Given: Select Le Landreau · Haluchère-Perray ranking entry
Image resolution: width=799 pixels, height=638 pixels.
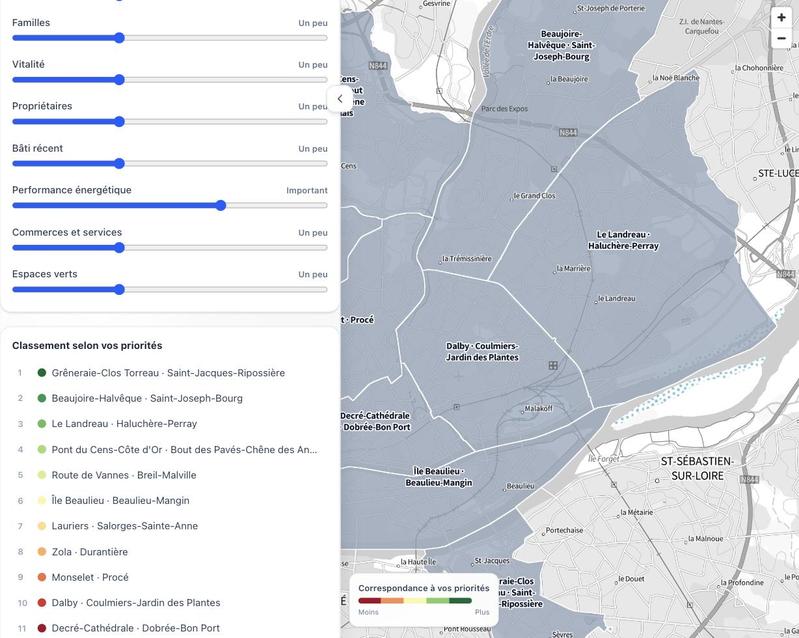Looking at the screenshot, I should (x=170, y=424).
